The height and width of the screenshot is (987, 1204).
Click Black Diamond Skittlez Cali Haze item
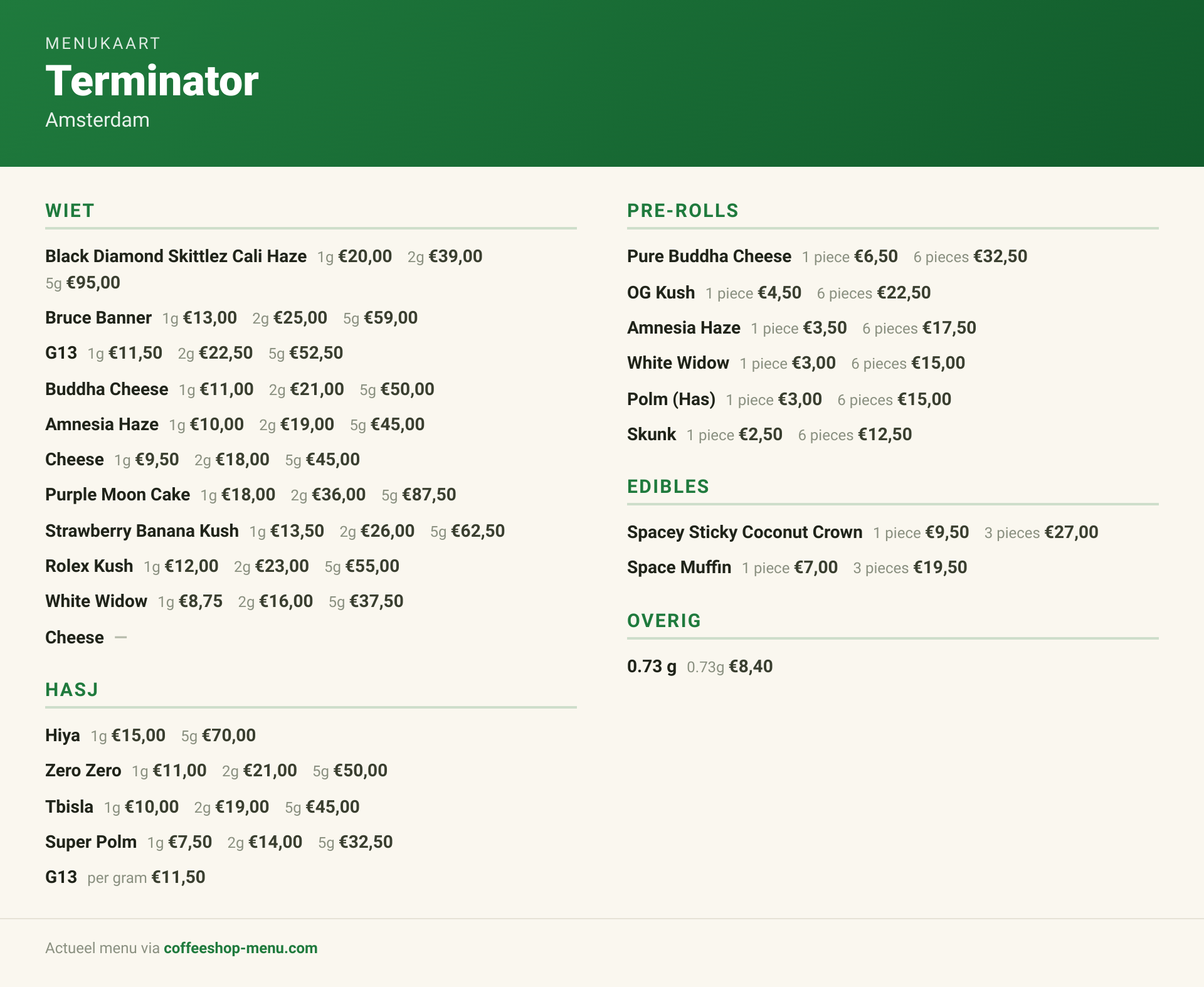176,256
